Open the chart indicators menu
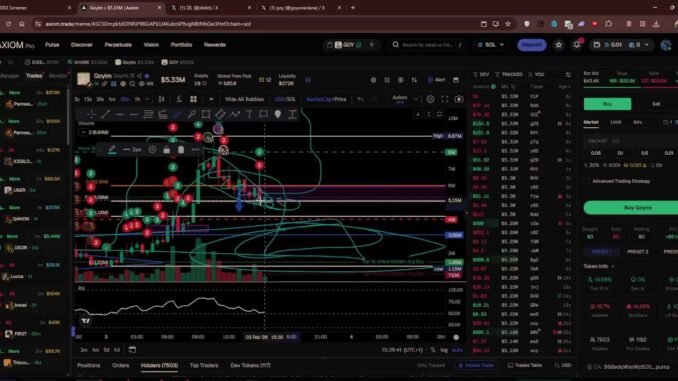Screen dimensions: 678x381 point(179,99)
